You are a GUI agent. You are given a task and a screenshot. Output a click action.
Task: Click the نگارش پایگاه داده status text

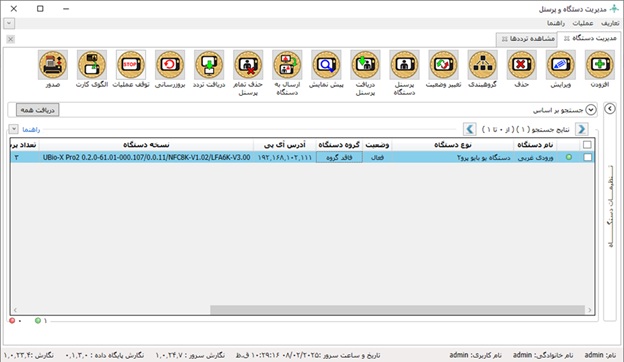pyautogui.click(x=105, y=355)
